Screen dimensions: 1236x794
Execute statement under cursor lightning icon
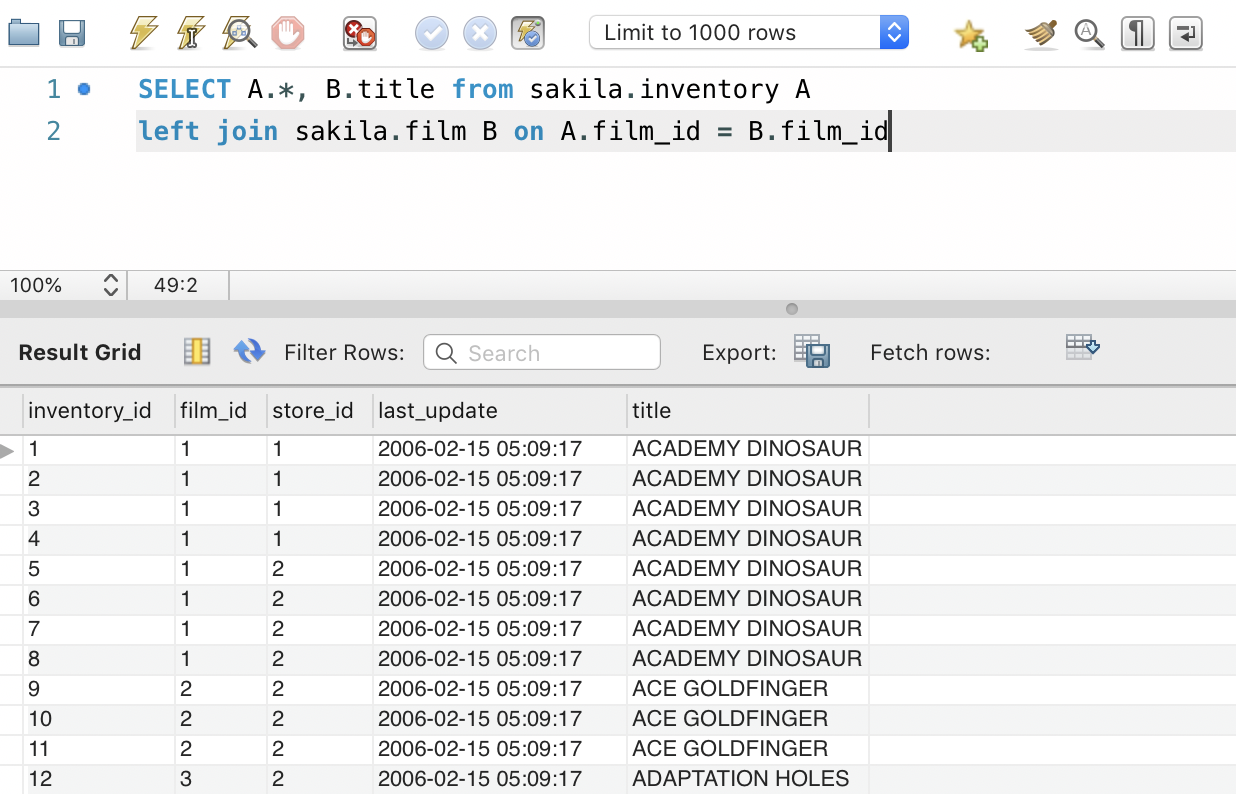pos(191,34)
